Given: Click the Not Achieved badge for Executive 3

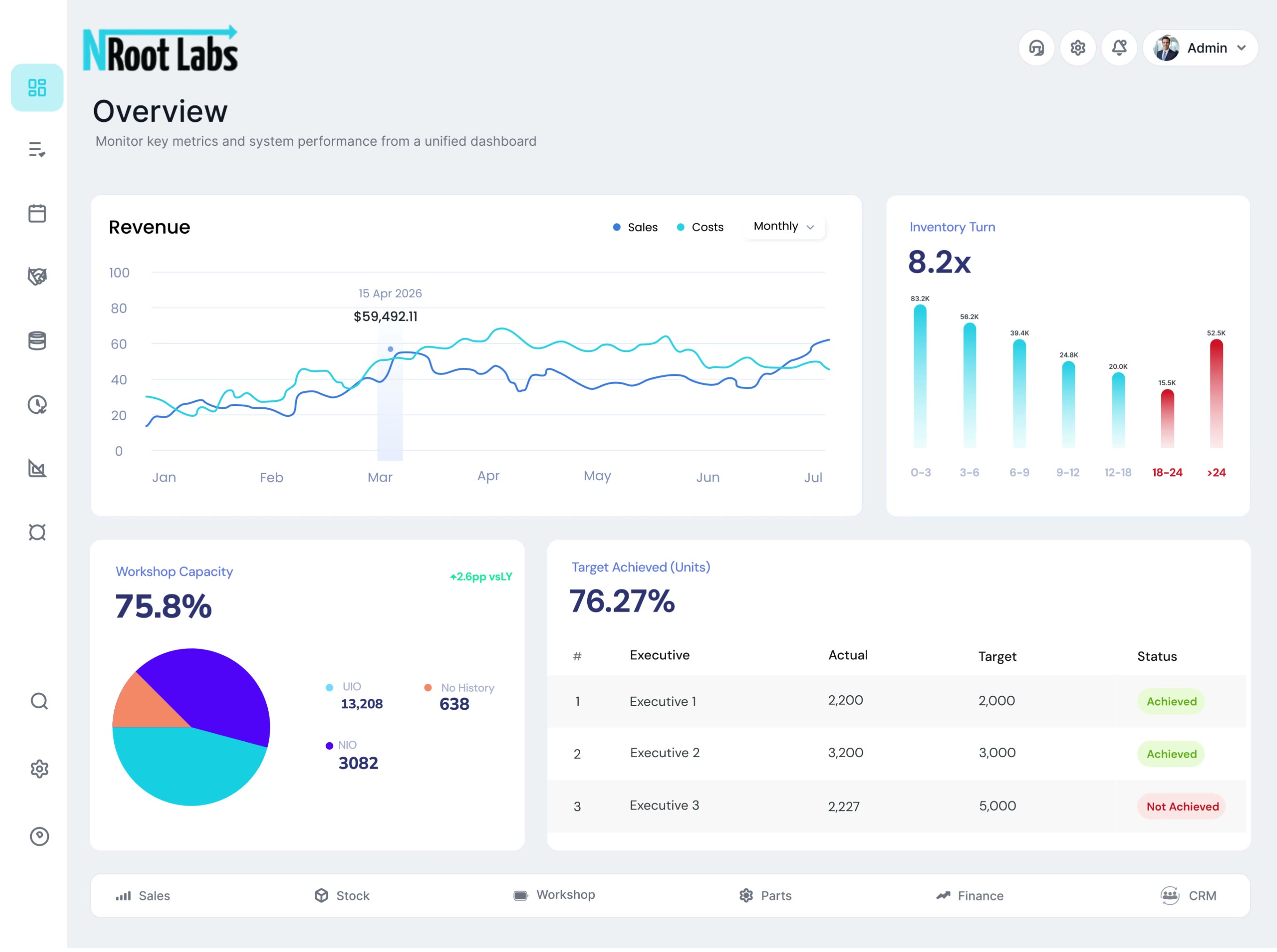Looking at the screenshot, I should (1181, 806).
